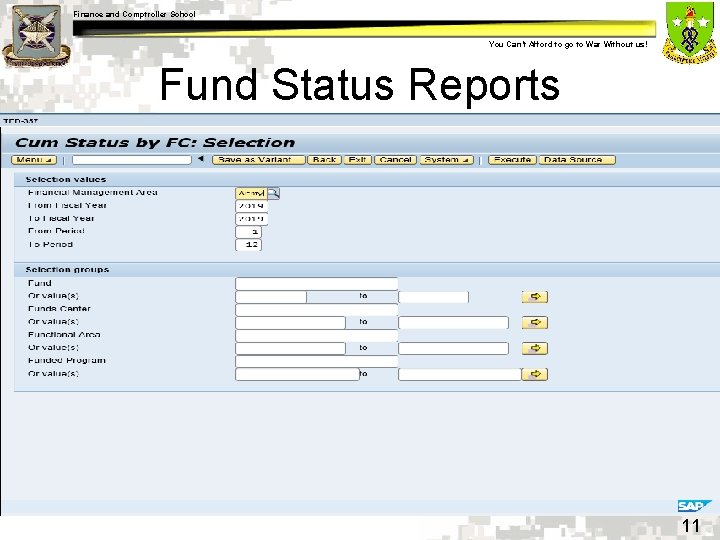Click Funded Program 'Or value(s)' to field

click(460, 374)
